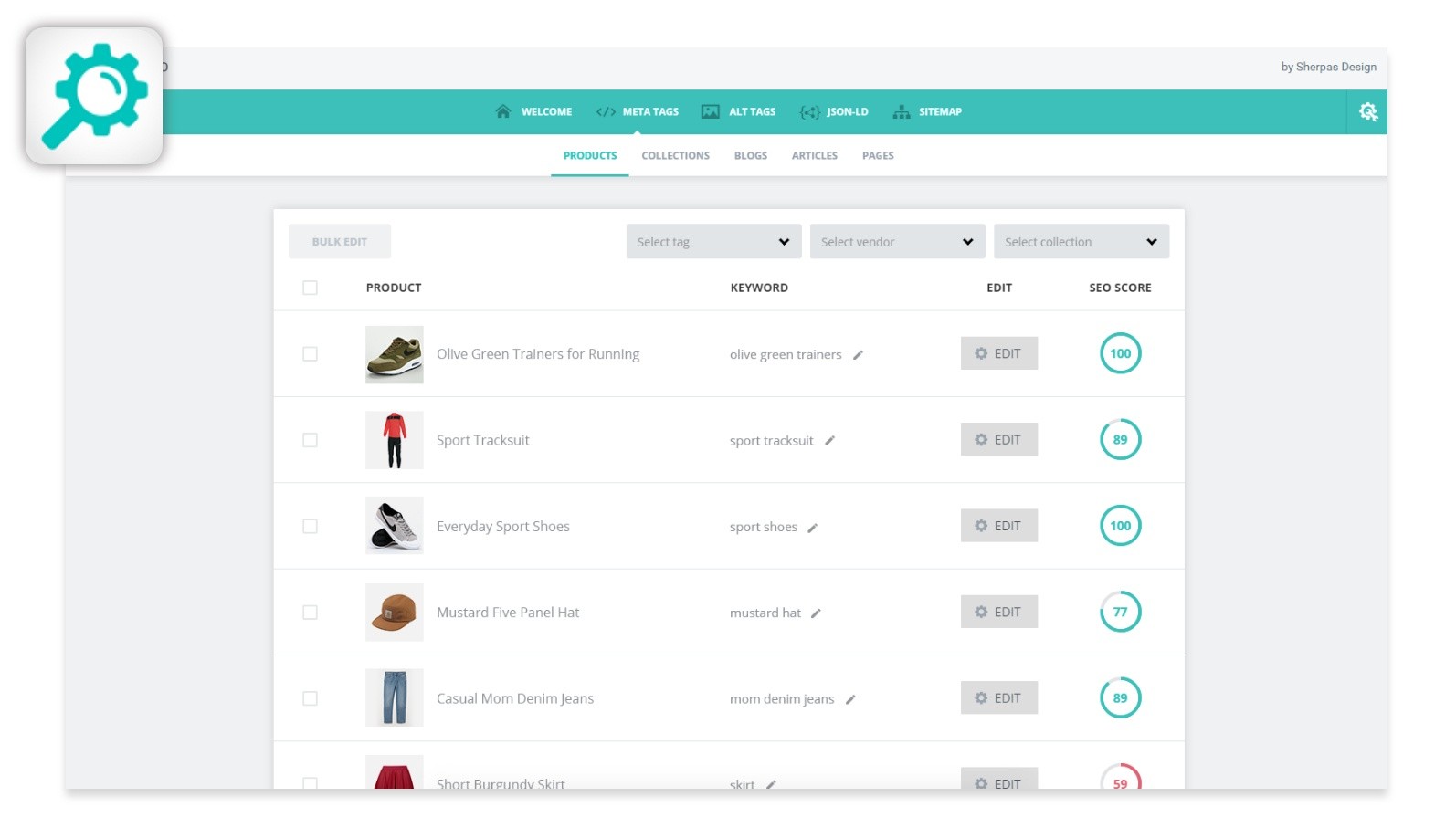Click the KEYWORD column header

tap(759, 288)
